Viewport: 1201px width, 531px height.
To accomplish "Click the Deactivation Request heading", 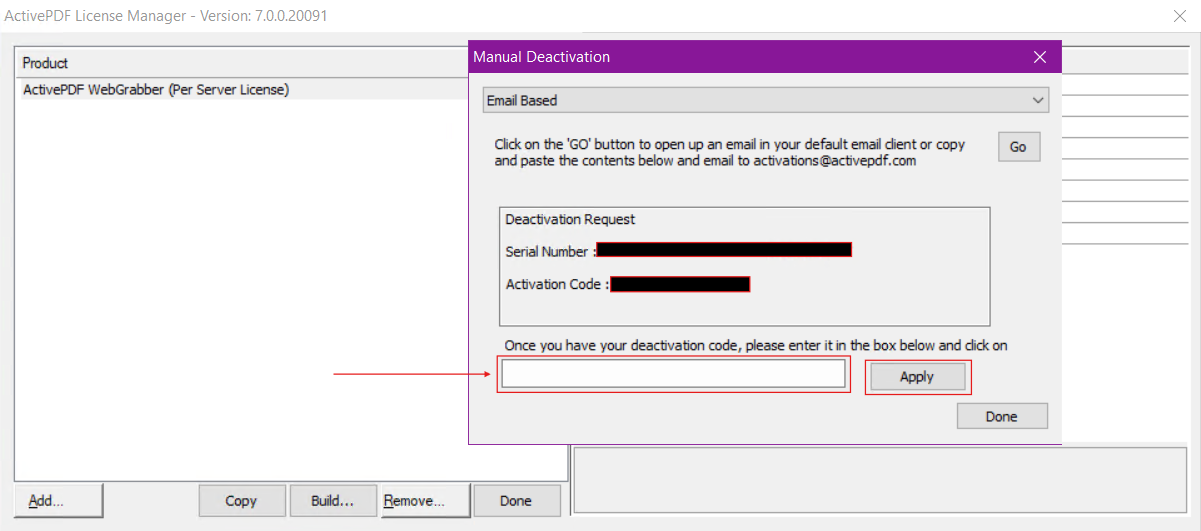I will coord(570,219).
